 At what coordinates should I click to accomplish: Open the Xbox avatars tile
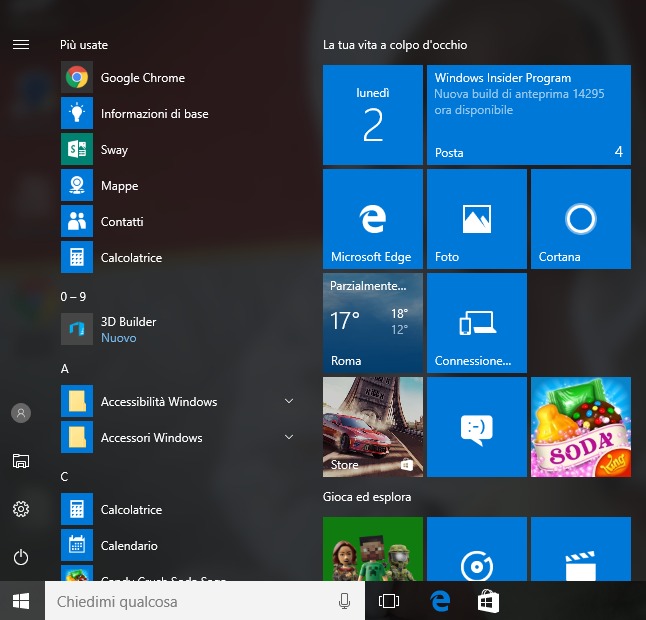(x=373, y=549)
